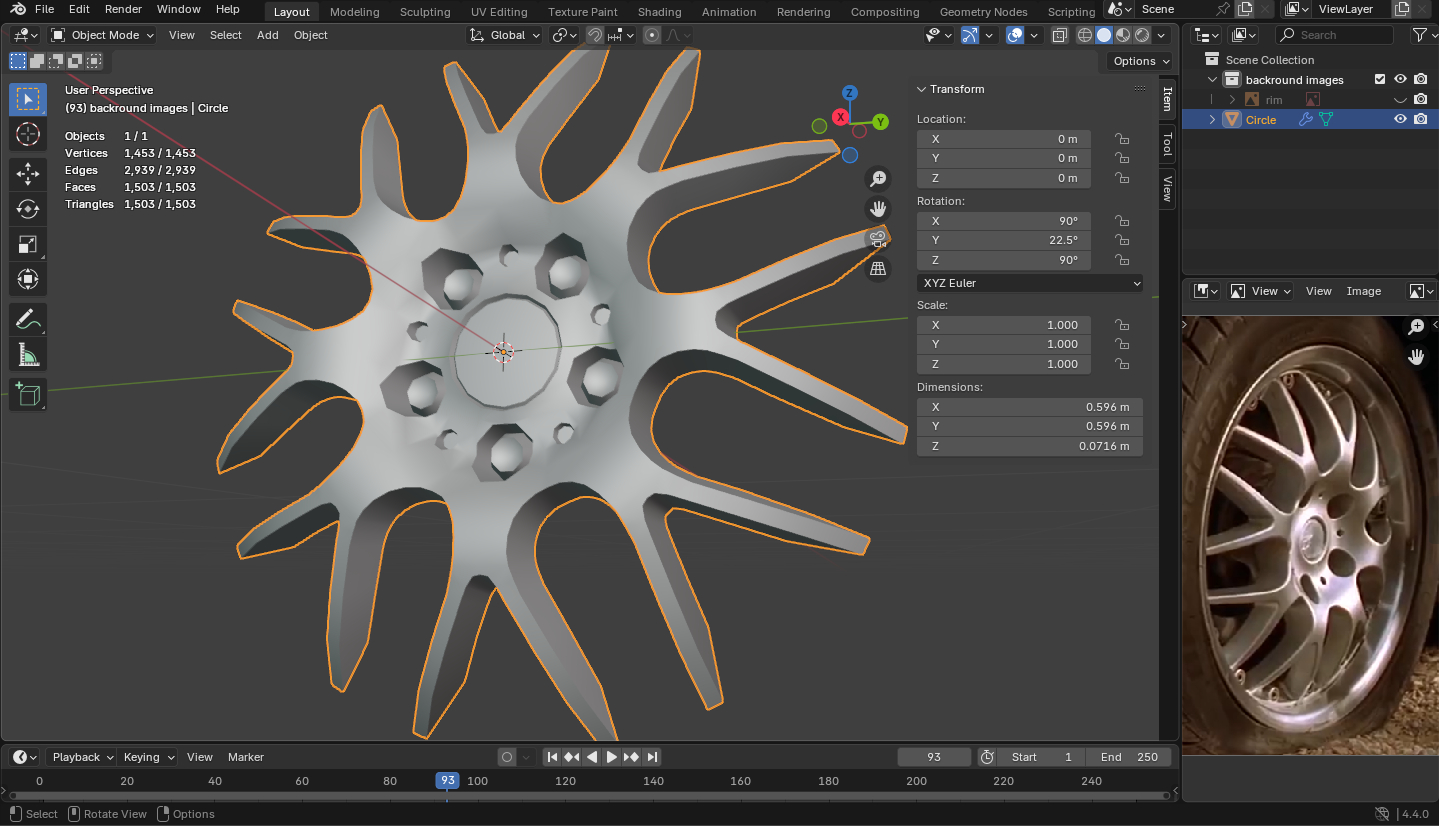
Task: Open the XYZ Euler rotation mode dropdown
Action: pyautogui.click(x=1030, y=283)
